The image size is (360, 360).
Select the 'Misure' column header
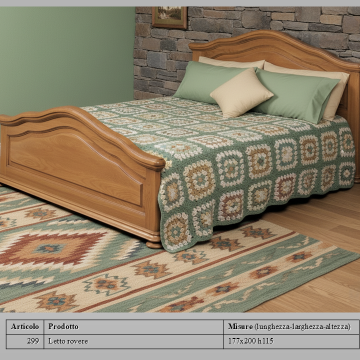click(291, 327)
